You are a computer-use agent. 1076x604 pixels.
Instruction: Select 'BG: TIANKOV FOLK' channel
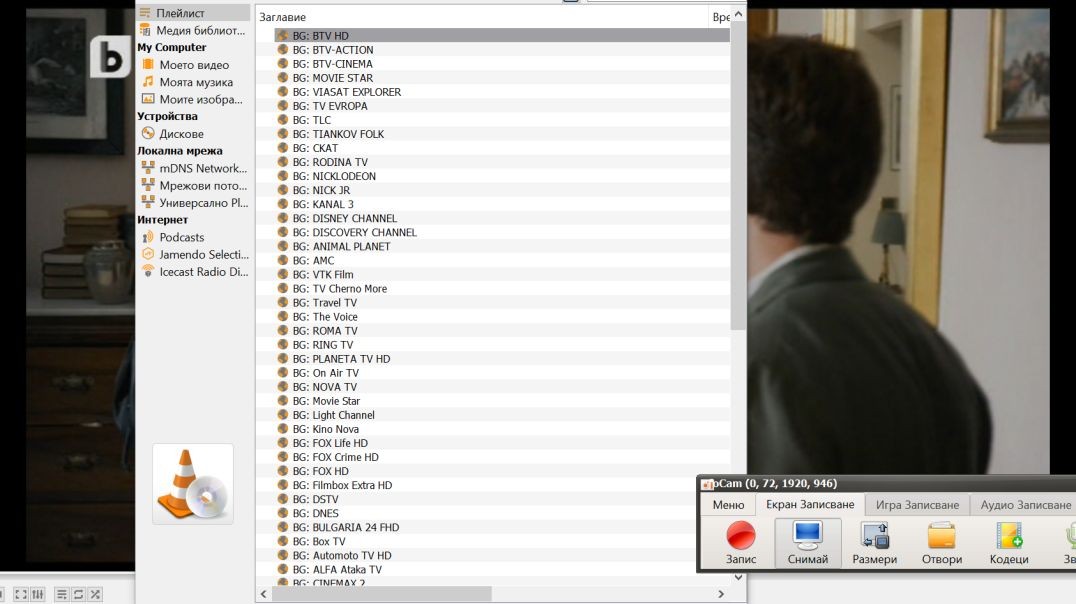tap(502, 134)
